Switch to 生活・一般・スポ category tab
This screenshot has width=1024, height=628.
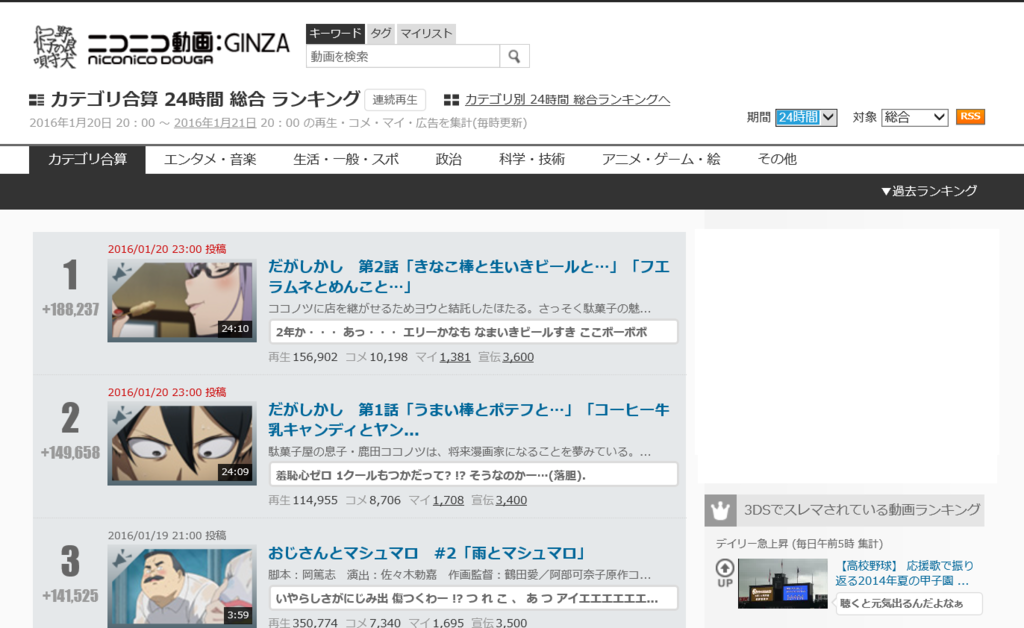[x=345, y=159]
